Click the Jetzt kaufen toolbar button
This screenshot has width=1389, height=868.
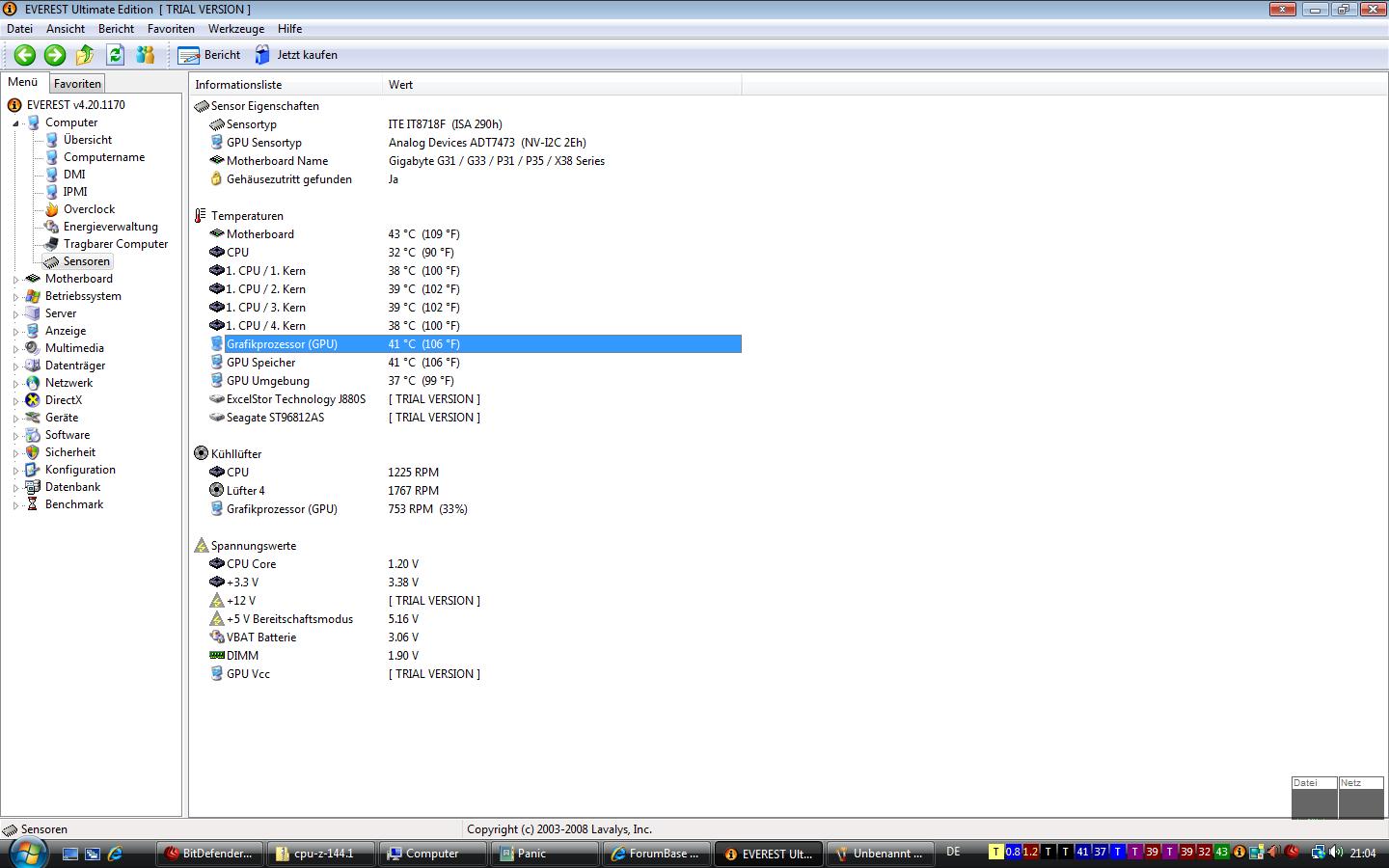pyautogui.click(x=296, y=55)
